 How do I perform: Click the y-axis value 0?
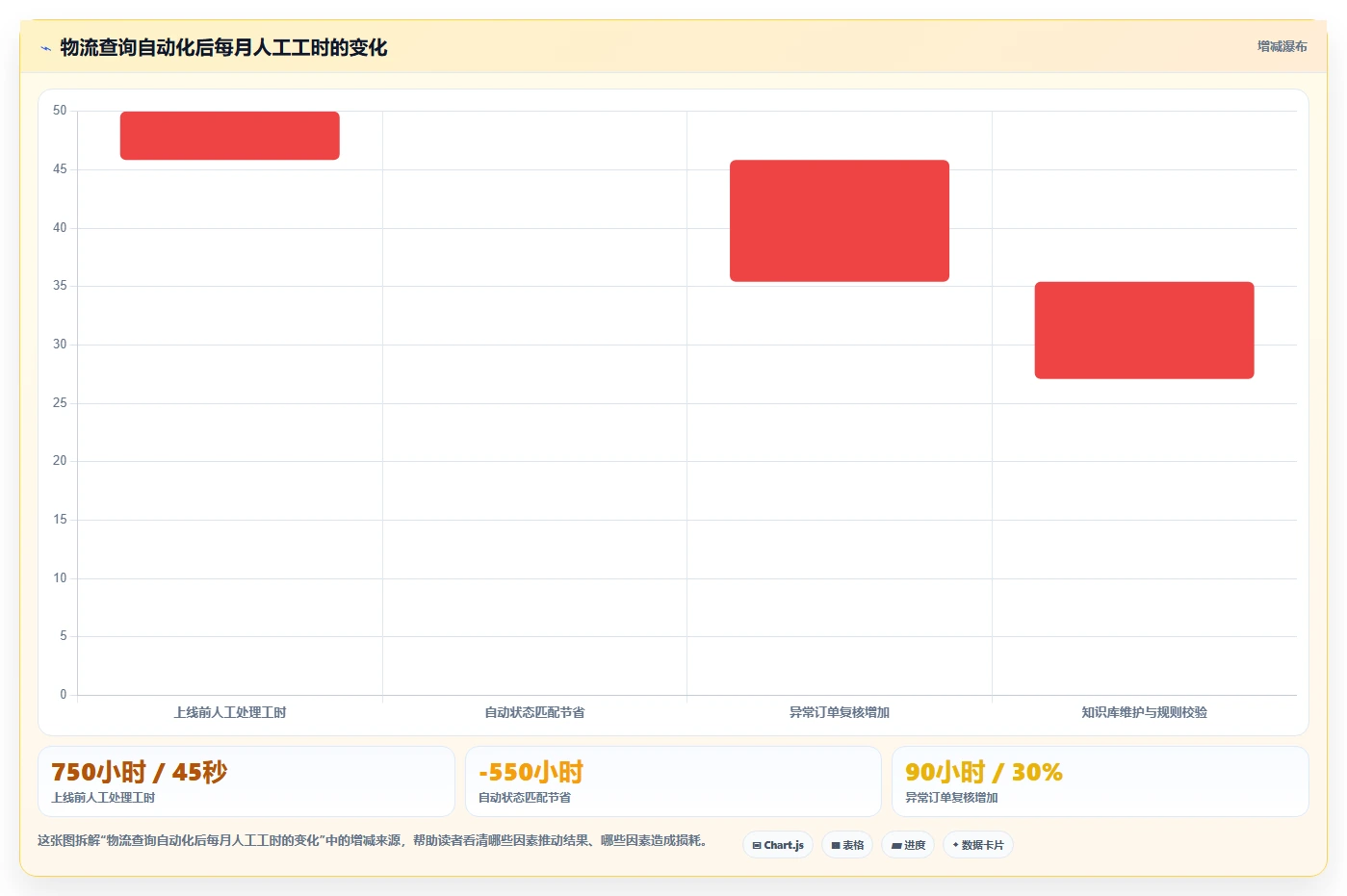click(x=64, y=695)
